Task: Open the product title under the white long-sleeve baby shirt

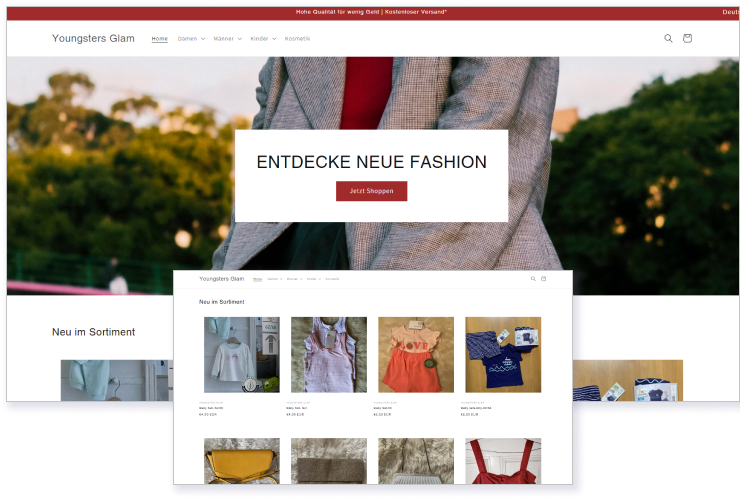Action: [x=211, y=408]
